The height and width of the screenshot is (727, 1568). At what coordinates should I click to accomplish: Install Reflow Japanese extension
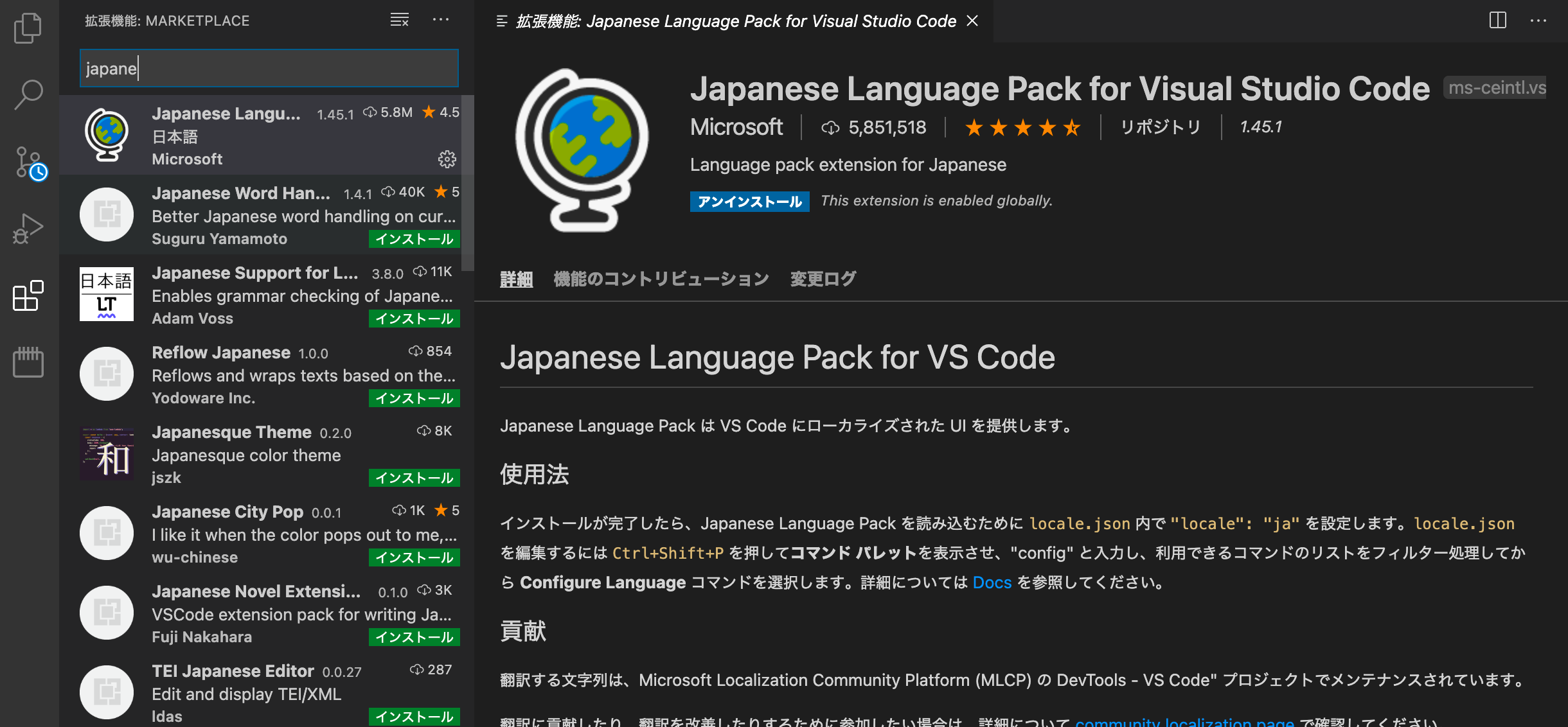point(414,398)
